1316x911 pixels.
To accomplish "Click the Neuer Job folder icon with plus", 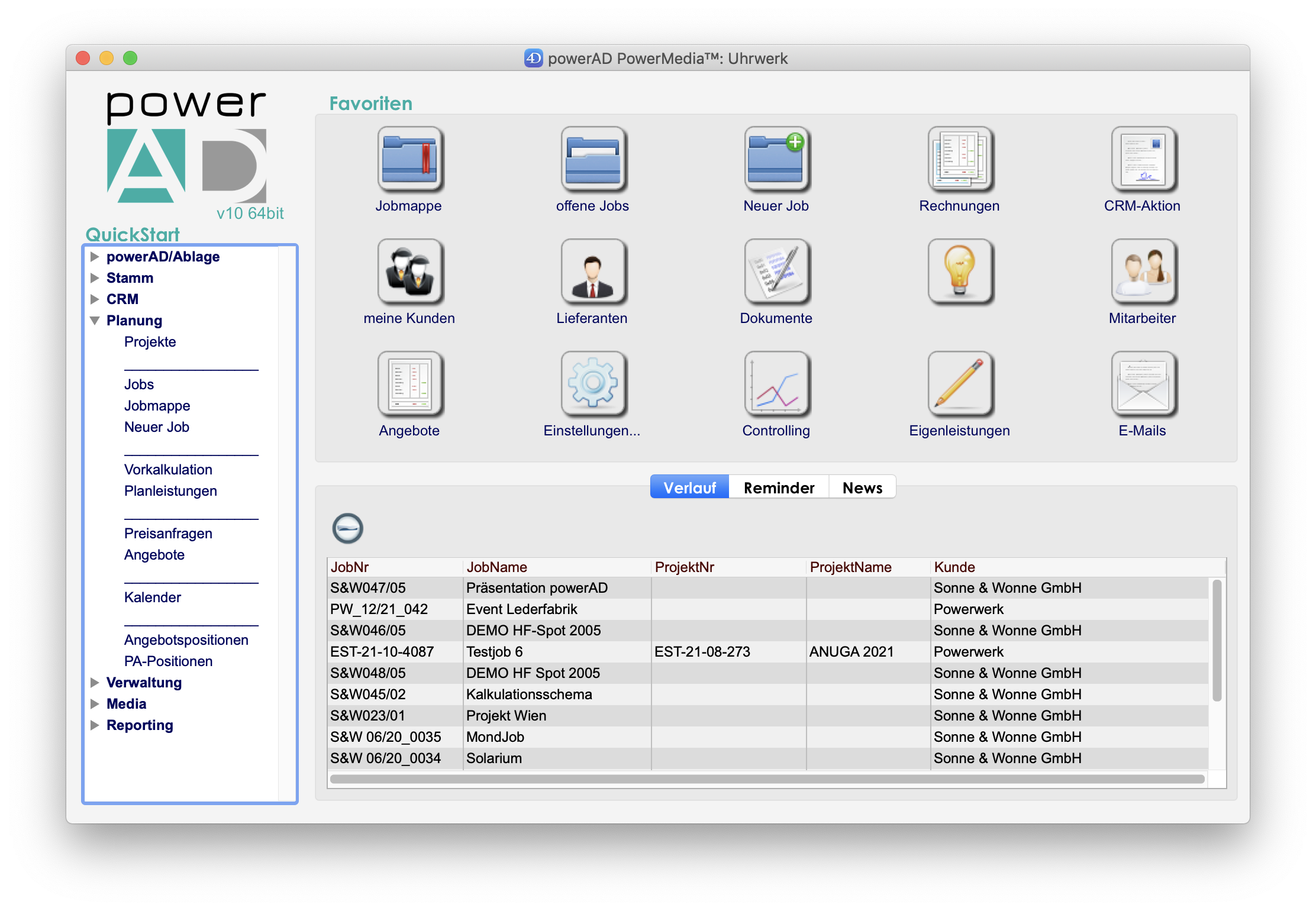I will click(777, 159).
